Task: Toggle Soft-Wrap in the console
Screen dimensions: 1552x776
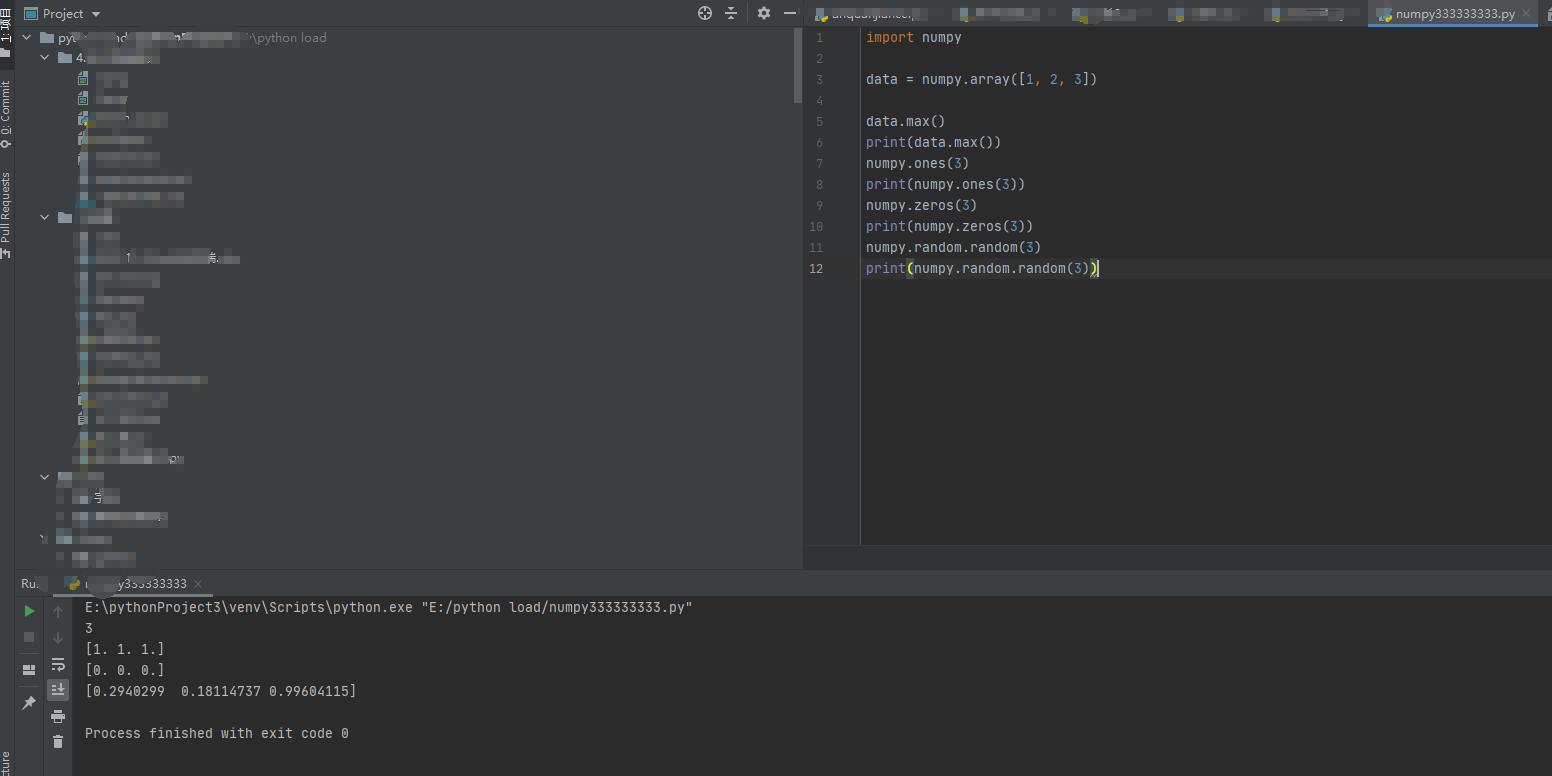Action: 58,664
